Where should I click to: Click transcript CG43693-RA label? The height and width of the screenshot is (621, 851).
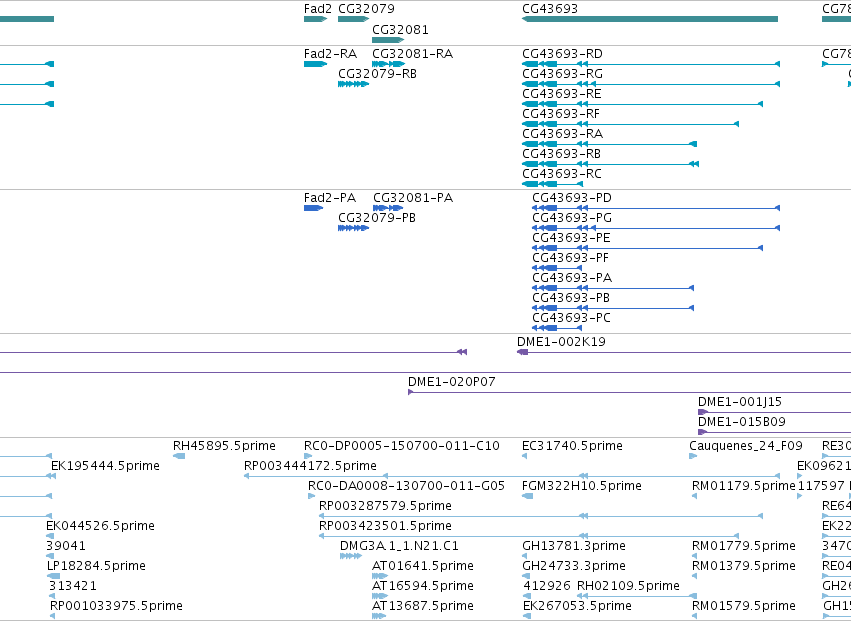pos(562,134)
